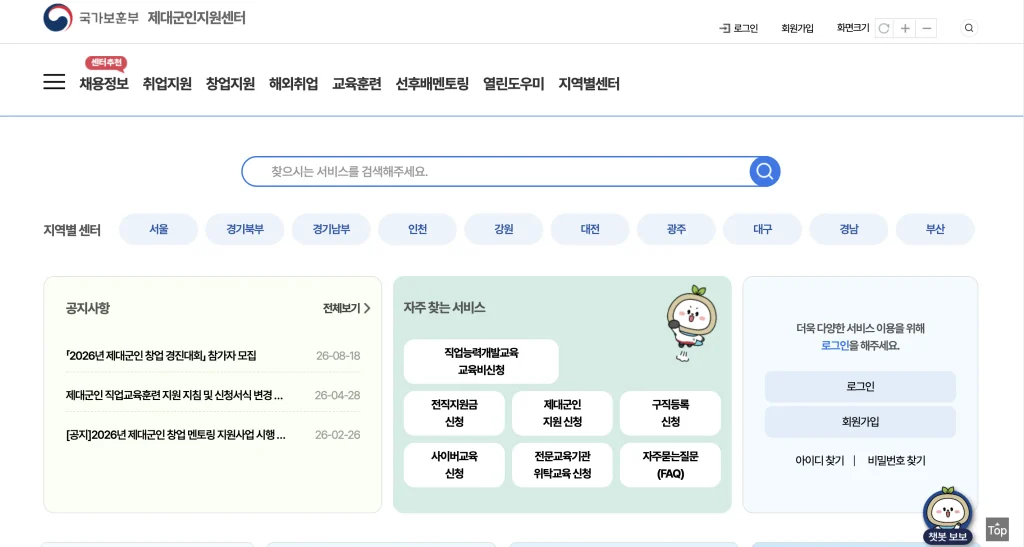Click 구직등록 신청 button
This screenshot has width=1024, height=547.
click(x=670, y=413)
